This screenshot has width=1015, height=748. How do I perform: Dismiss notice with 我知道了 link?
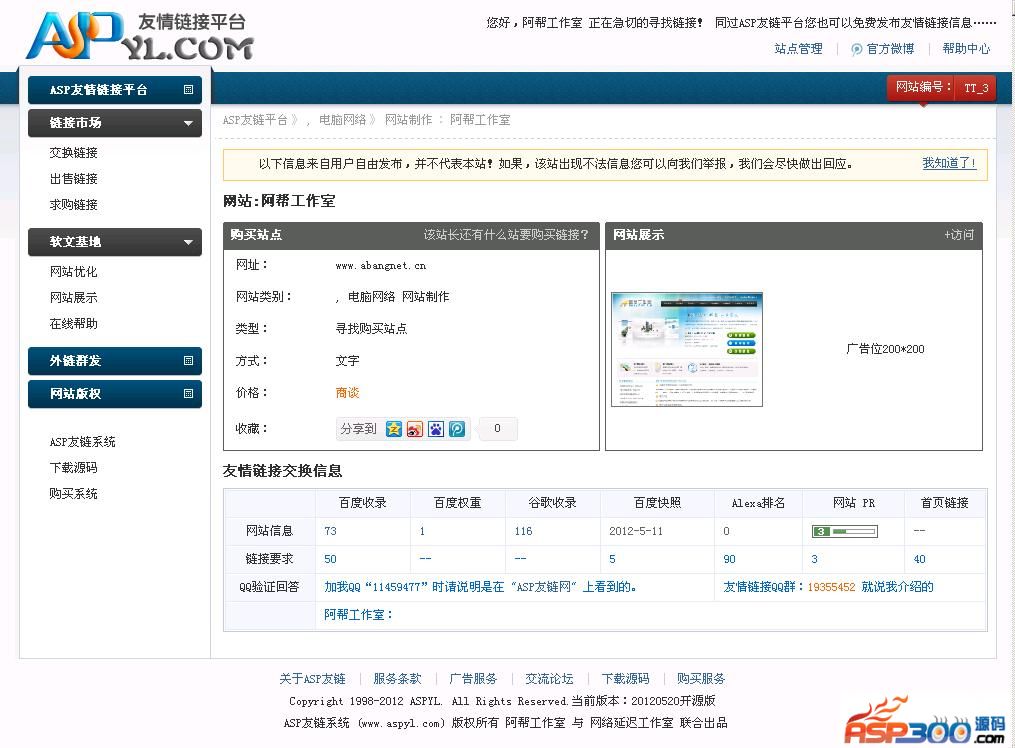(x=948, y=163)
